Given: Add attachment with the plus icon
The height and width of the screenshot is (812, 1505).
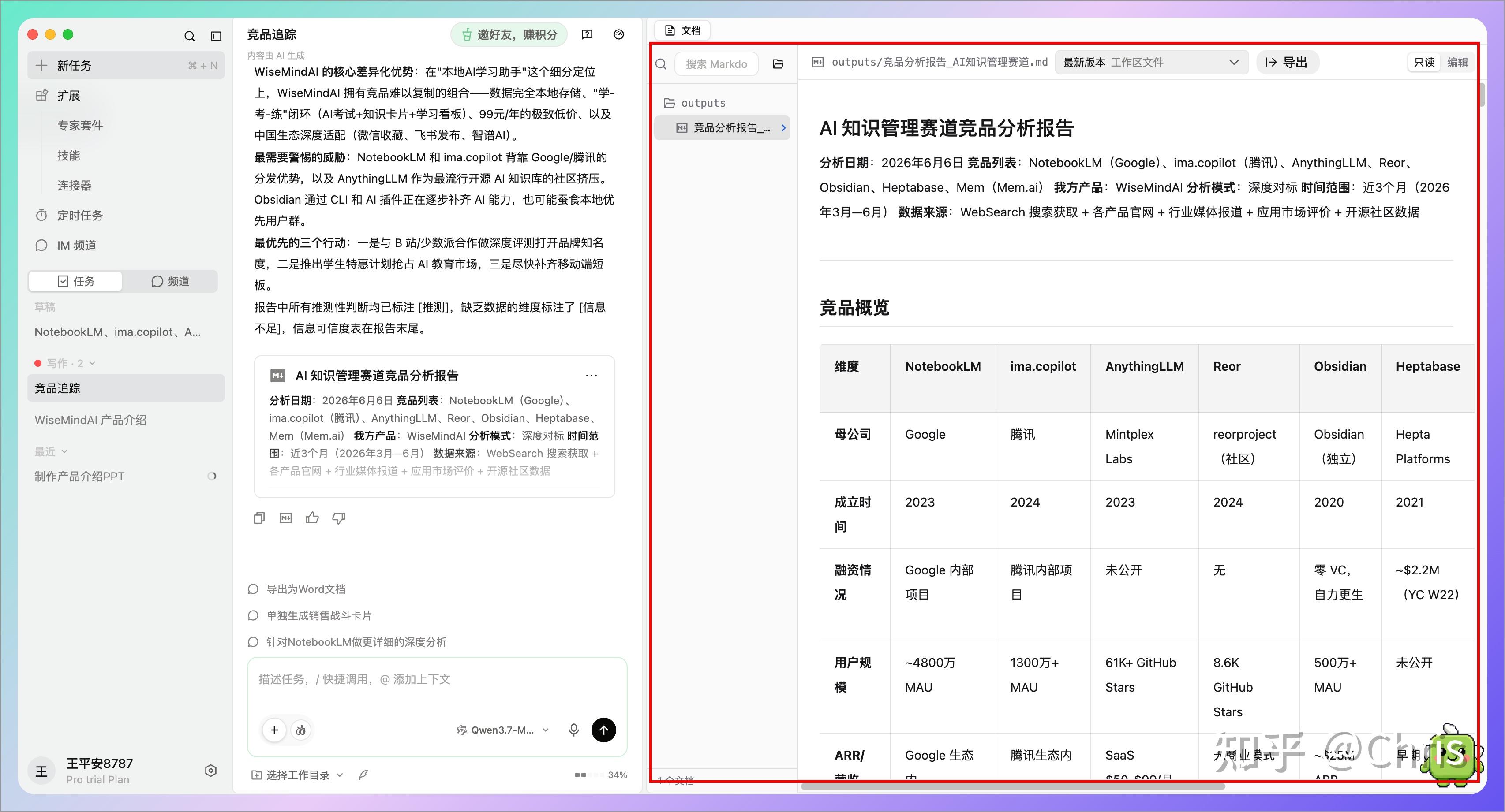Looking at the screenshot, I should (274, 730).
